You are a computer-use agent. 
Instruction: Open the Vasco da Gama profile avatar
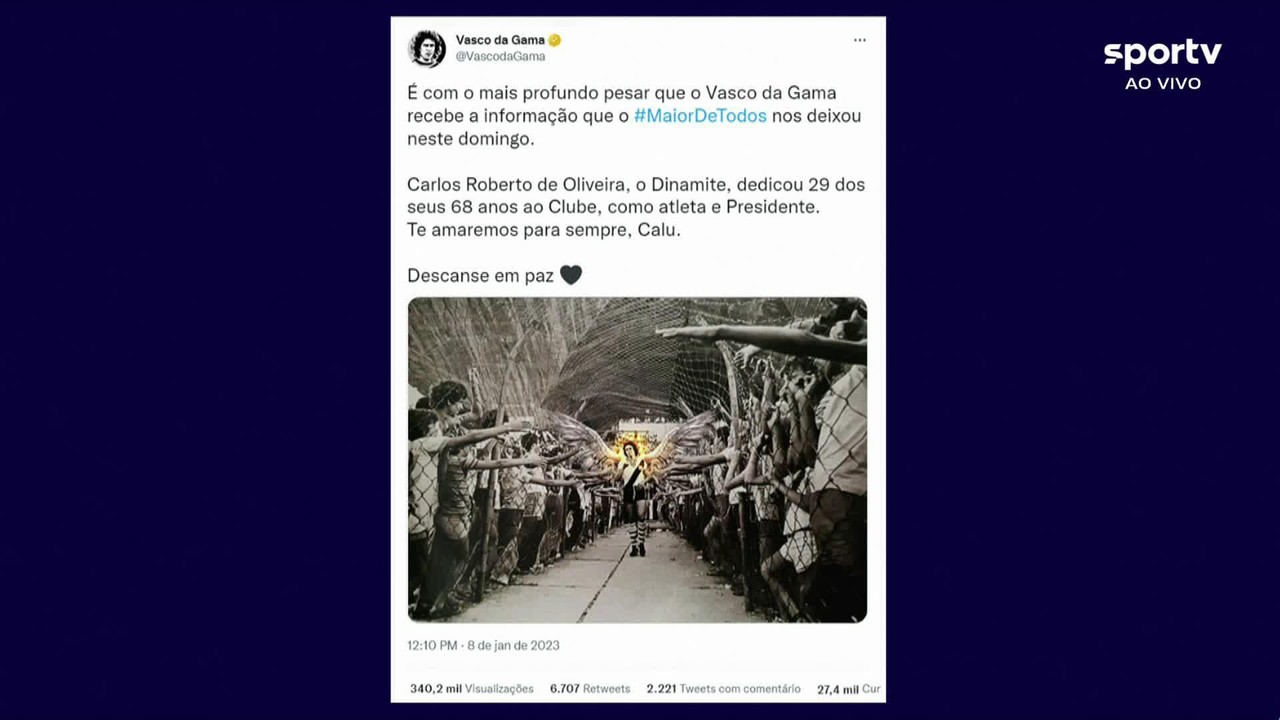click(x=427, y=48)
